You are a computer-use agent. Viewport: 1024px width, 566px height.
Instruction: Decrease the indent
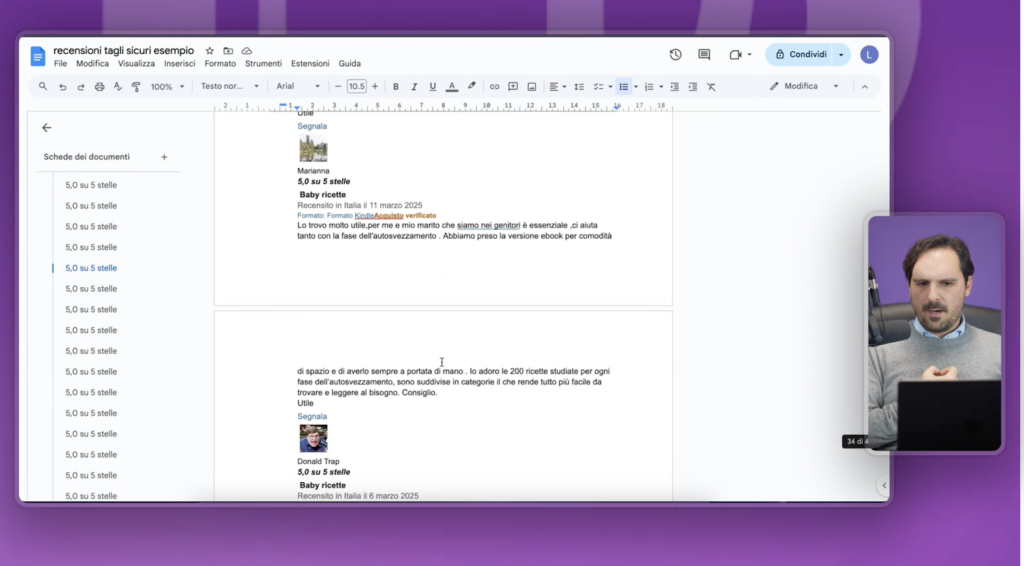coord(675,87)
